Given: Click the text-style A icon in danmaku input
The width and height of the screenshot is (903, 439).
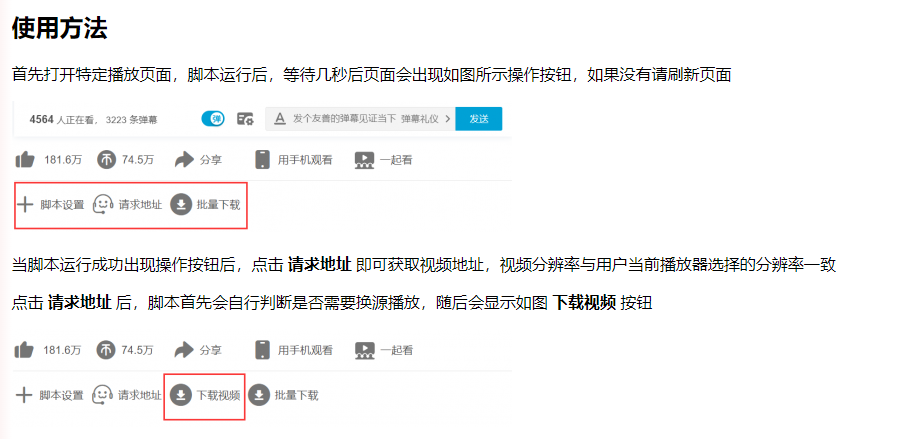Looking at the screenshot, I should (280, 119).
